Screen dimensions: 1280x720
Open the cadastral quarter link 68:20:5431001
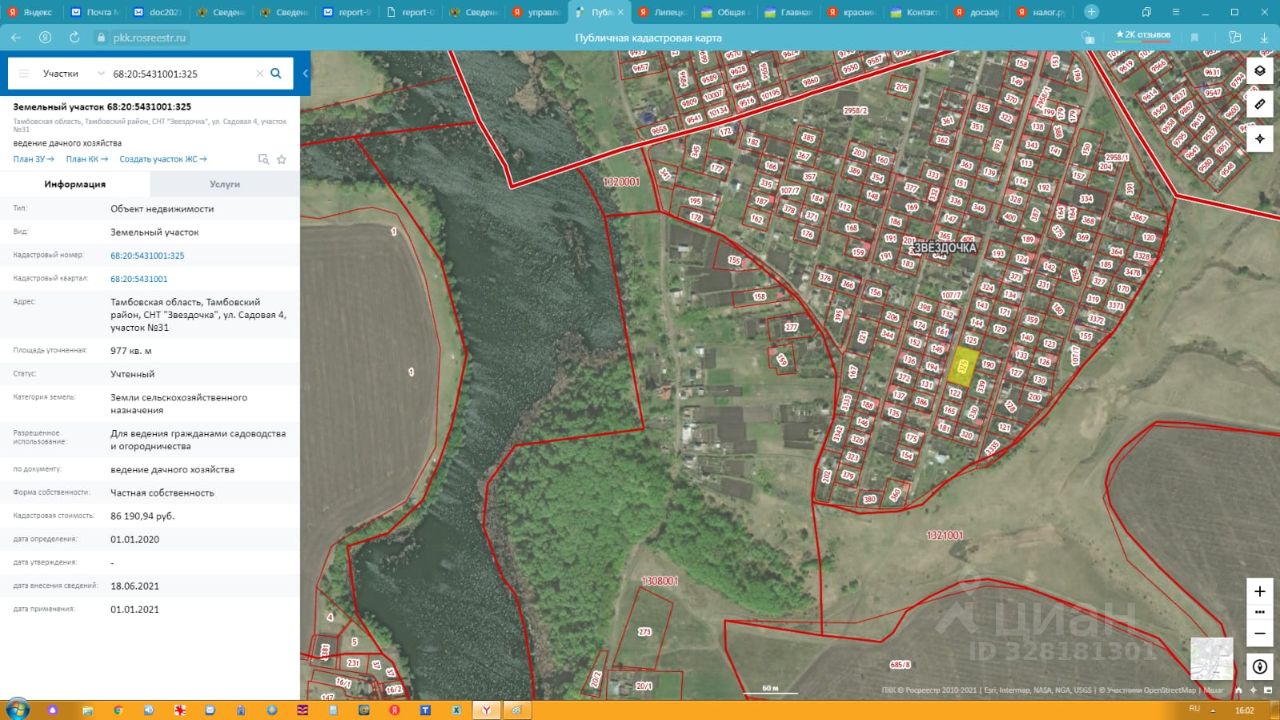139,279
